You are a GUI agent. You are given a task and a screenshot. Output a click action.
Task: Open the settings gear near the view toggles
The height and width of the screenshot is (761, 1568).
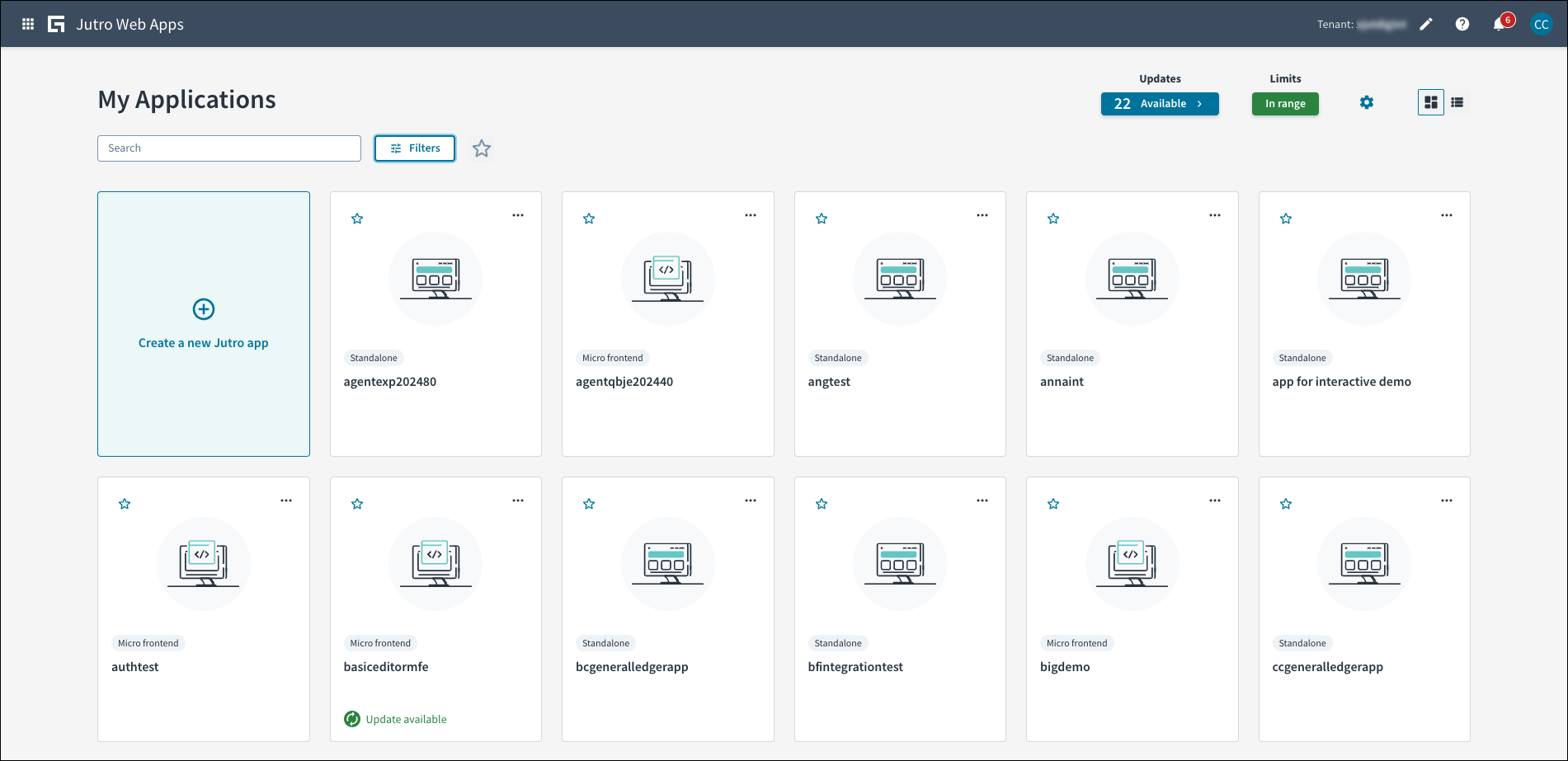[1367, 102]
